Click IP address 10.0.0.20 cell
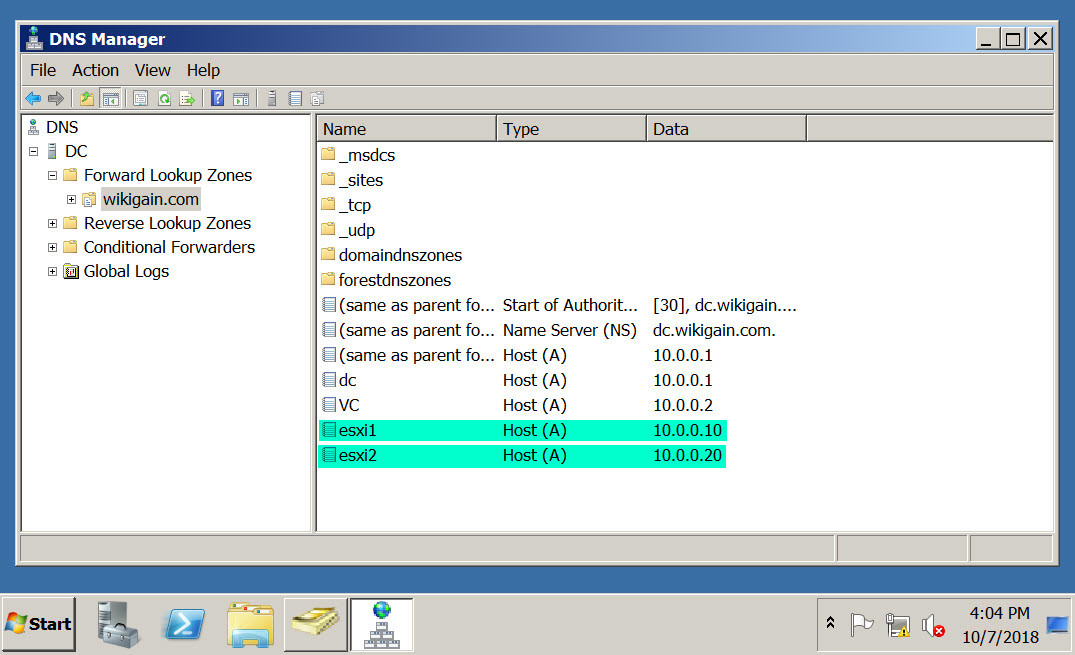 pyautogui.click(x=688, y=455)
